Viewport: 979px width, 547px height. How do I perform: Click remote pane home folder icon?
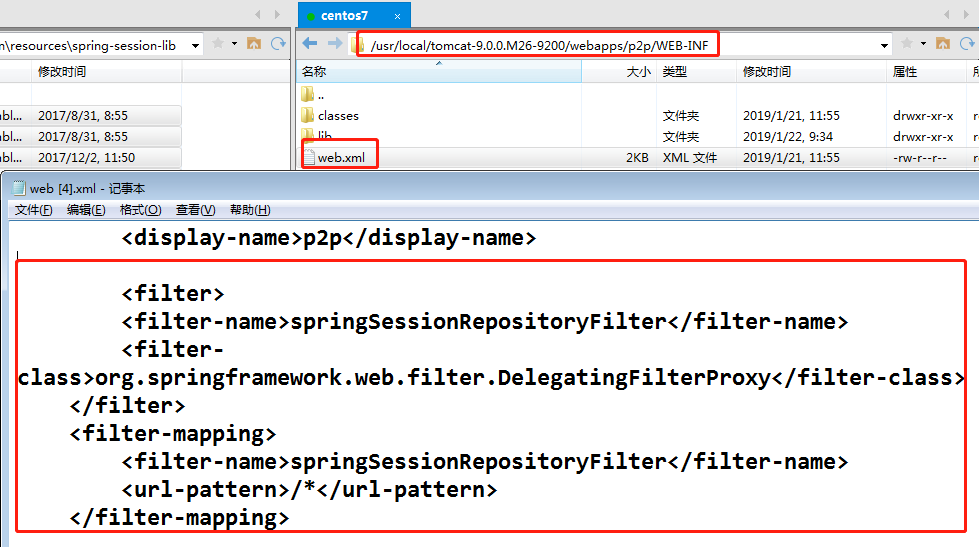point(942,44)
